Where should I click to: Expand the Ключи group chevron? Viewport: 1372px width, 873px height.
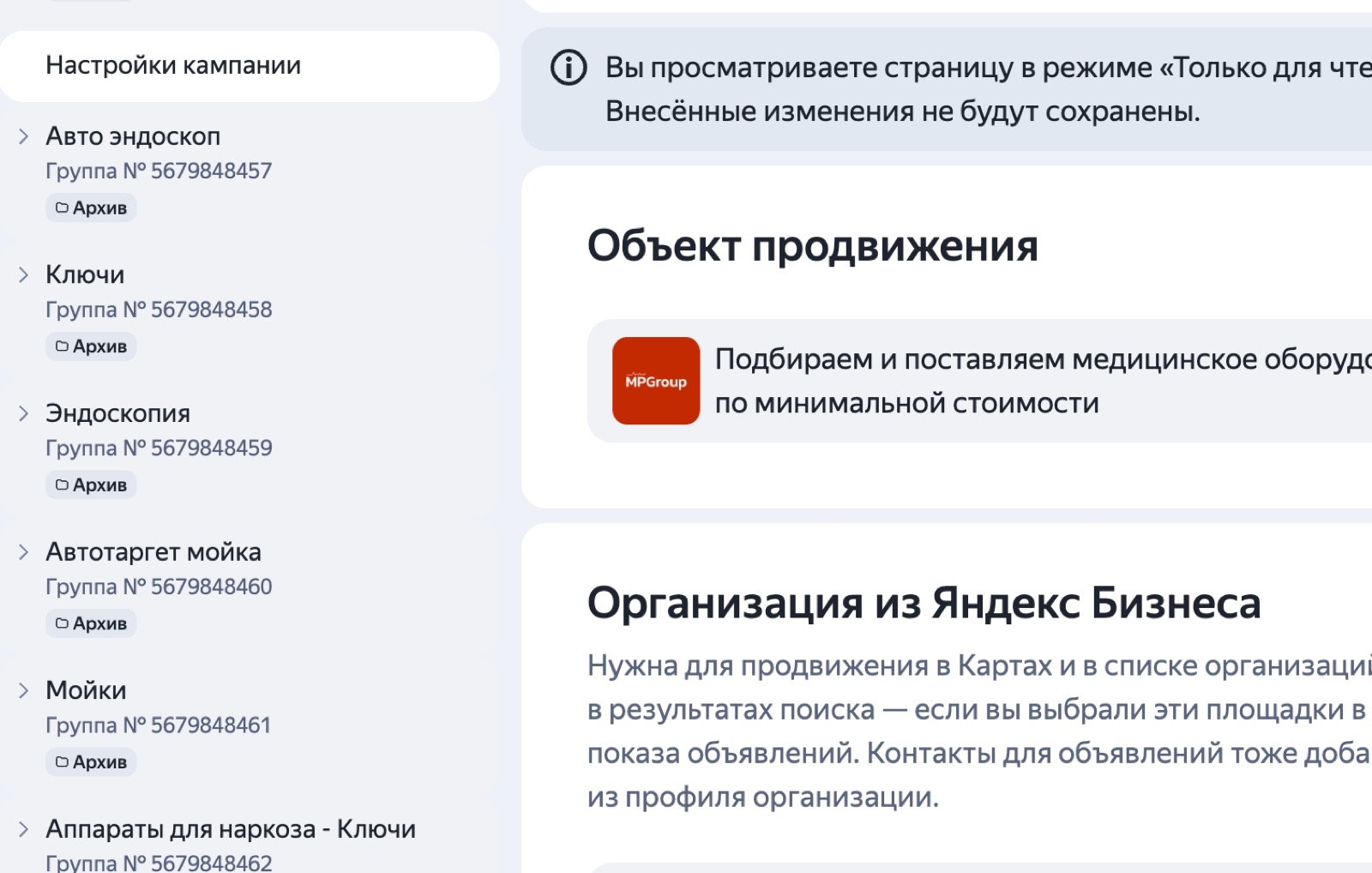pos(24,274)
